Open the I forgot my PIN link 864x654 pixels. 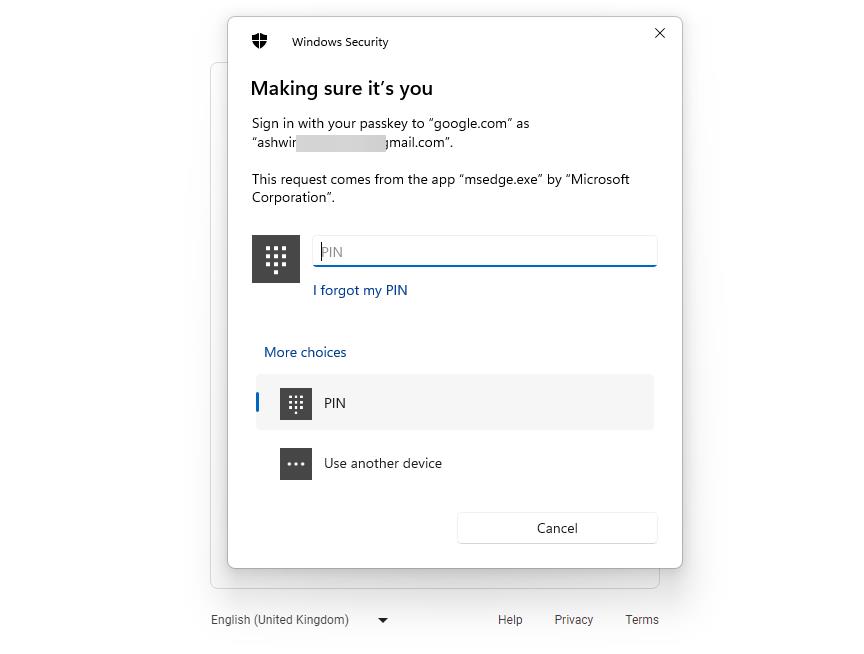coord(360,290)
